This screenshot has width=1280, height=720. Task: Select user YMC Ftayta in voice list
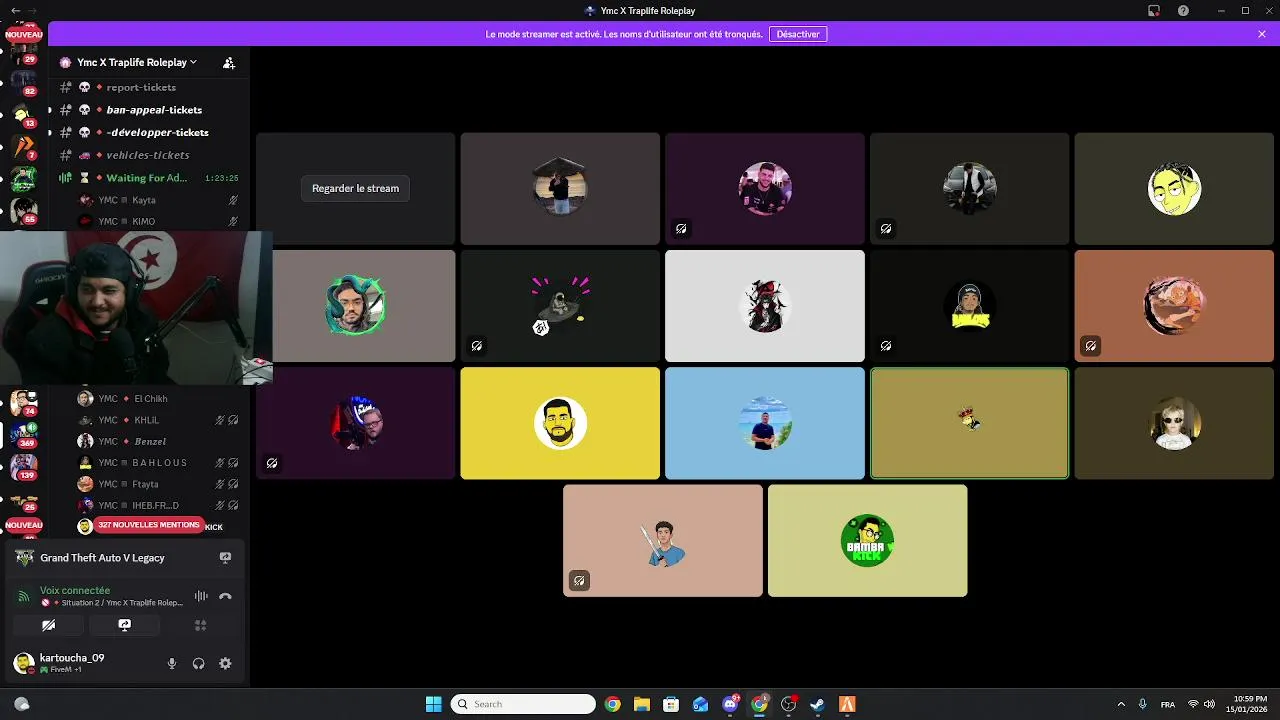tap(158, 484)
